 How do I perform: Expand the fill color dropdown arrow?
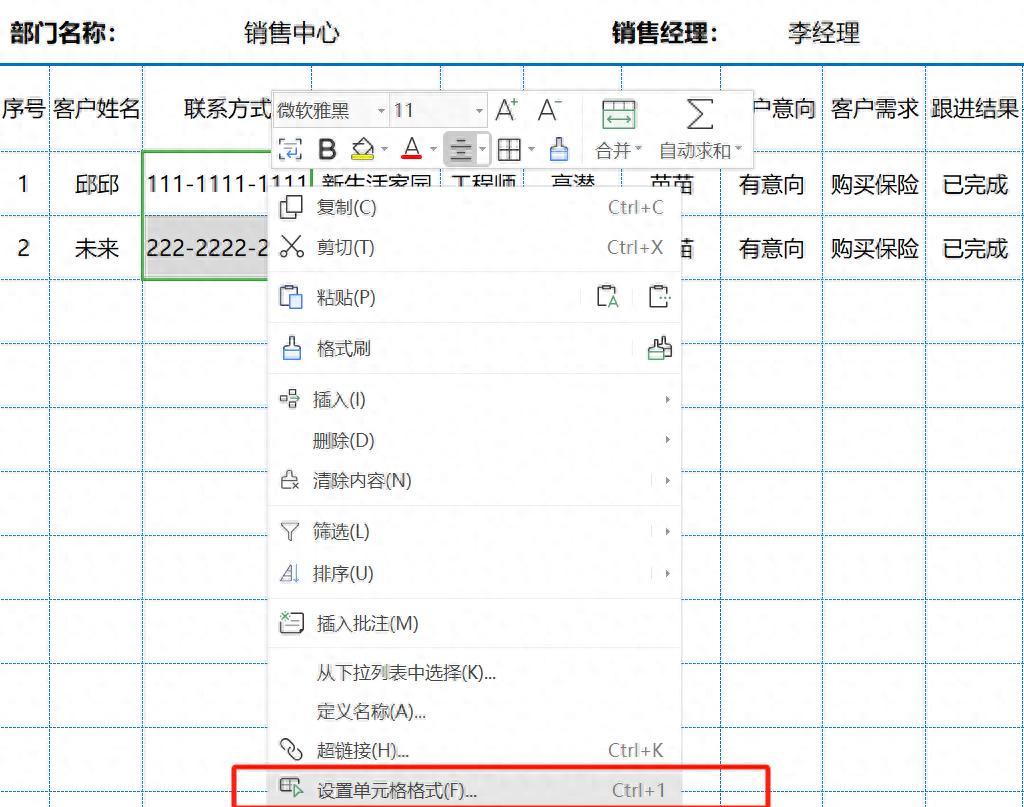(x=384, y=150)
